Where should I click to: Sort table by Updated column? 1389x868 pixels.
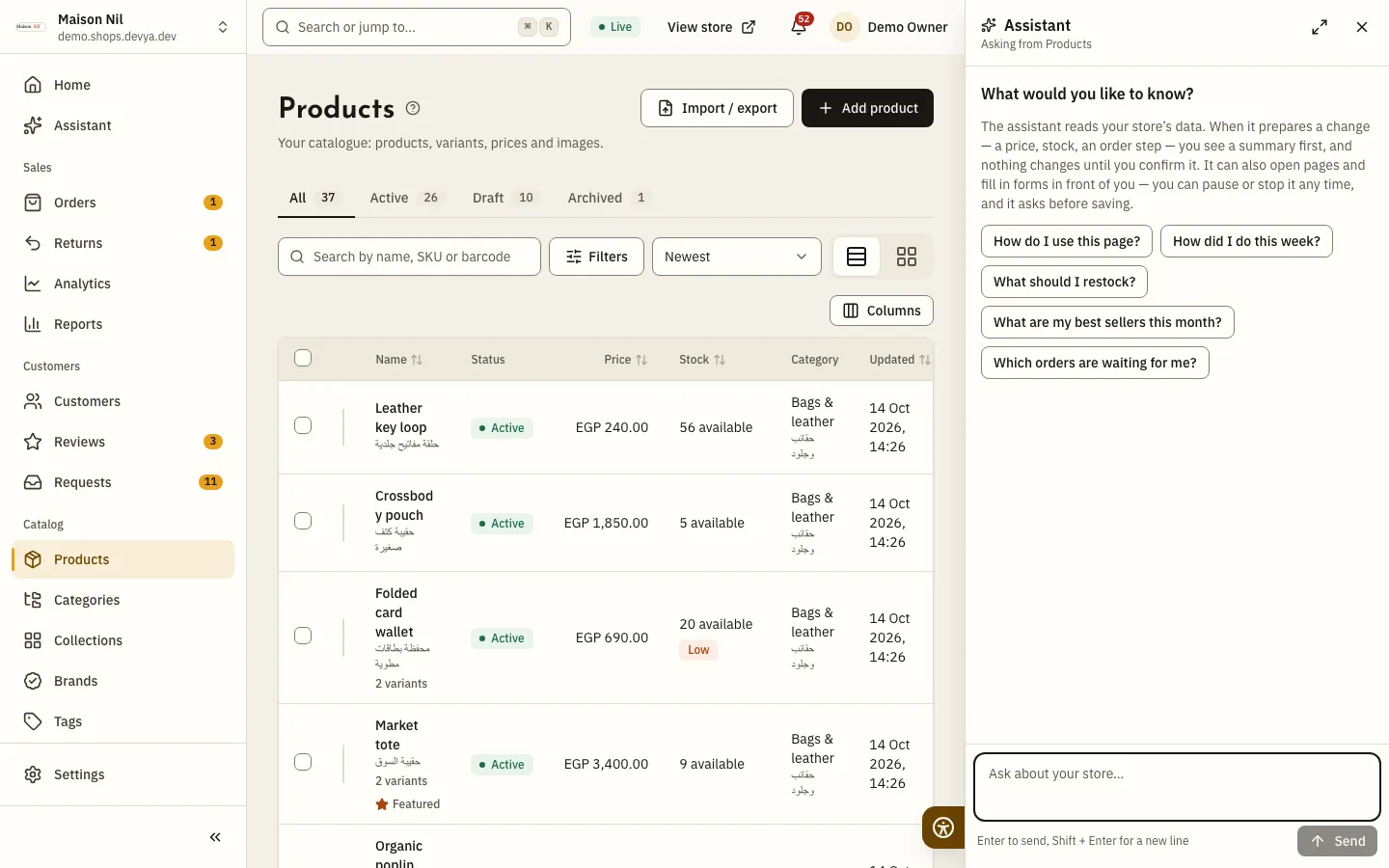coord(900,360)
